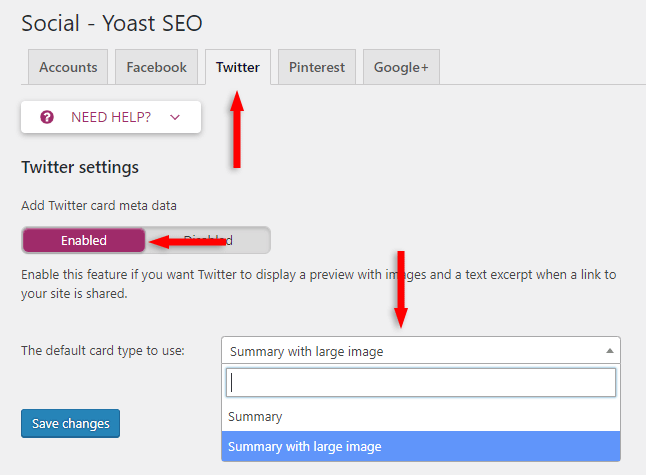Click the default card type label
The height and width of the screenshot is (475, 646).
[103, 351]
